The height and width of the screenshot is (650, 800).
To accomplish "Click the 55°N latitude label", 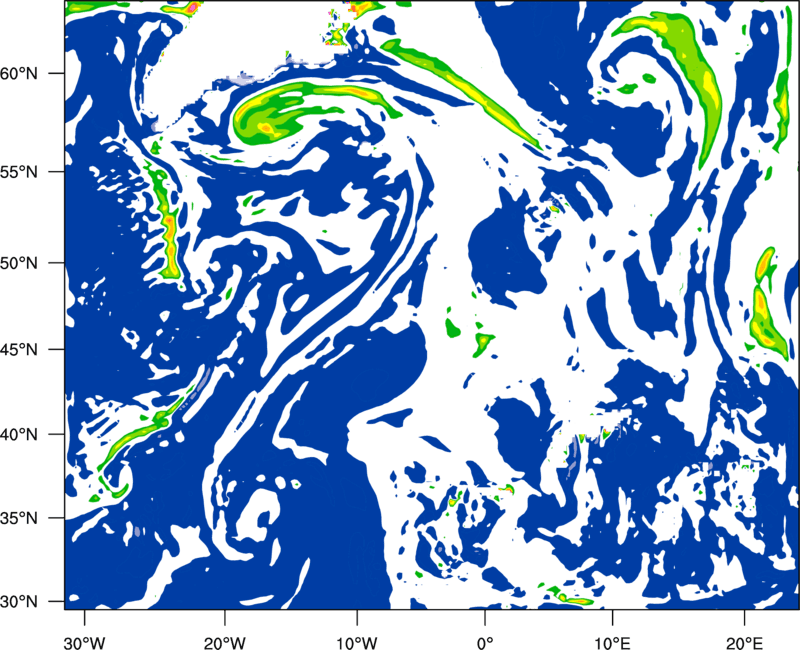I will [19, 172].
